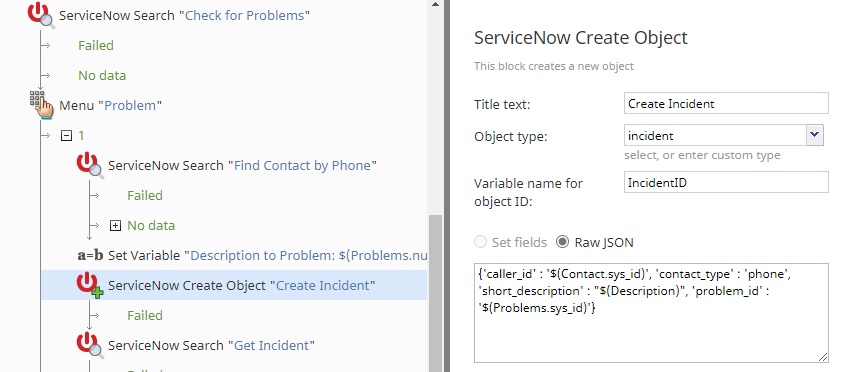Image resolution: width=842 pixels, height=372 pixels.
Task: Click the Title text input field
Action: [x=726, y=104]
